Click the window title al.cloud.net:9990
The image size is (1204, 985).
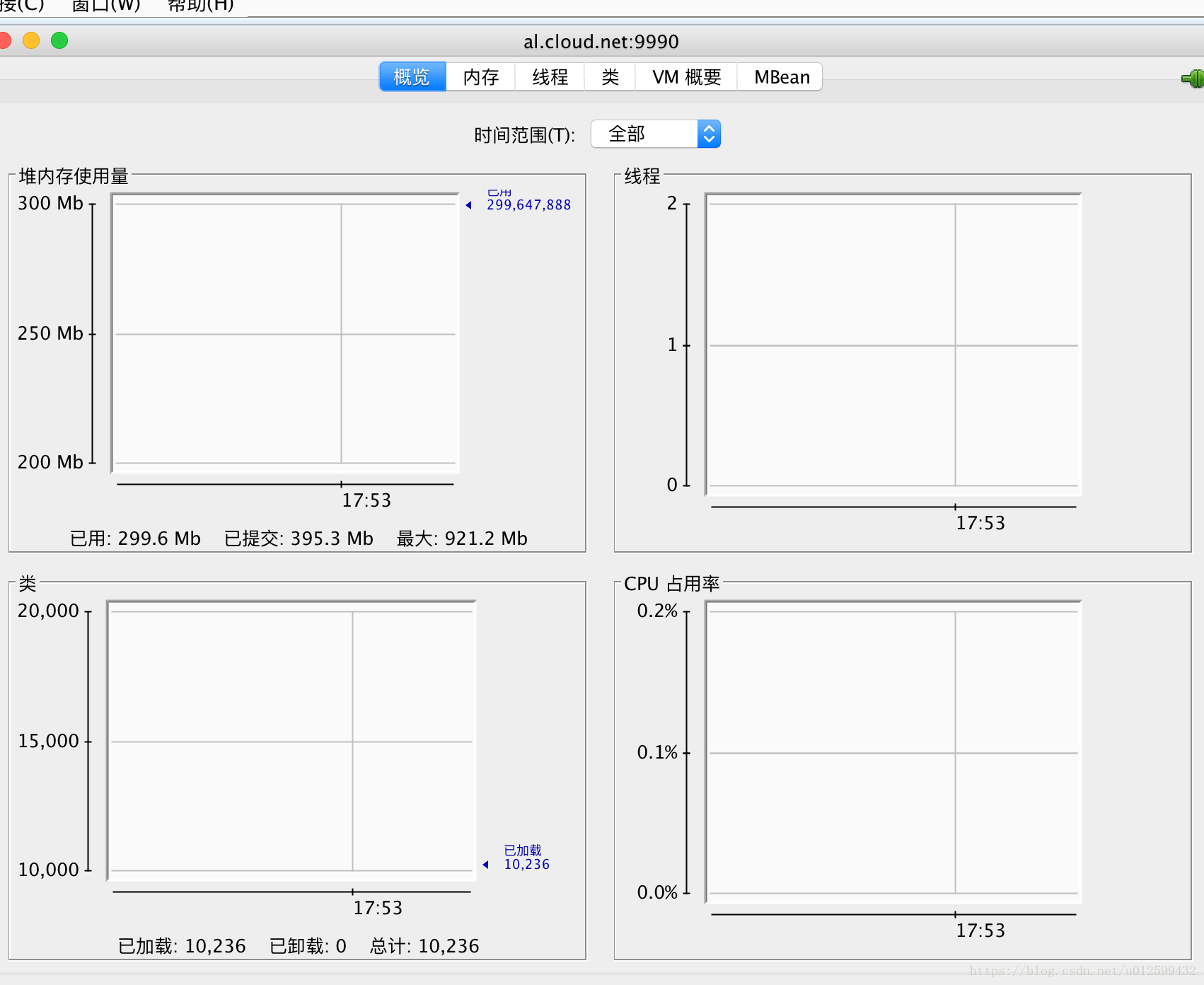[x=601, y=42]
